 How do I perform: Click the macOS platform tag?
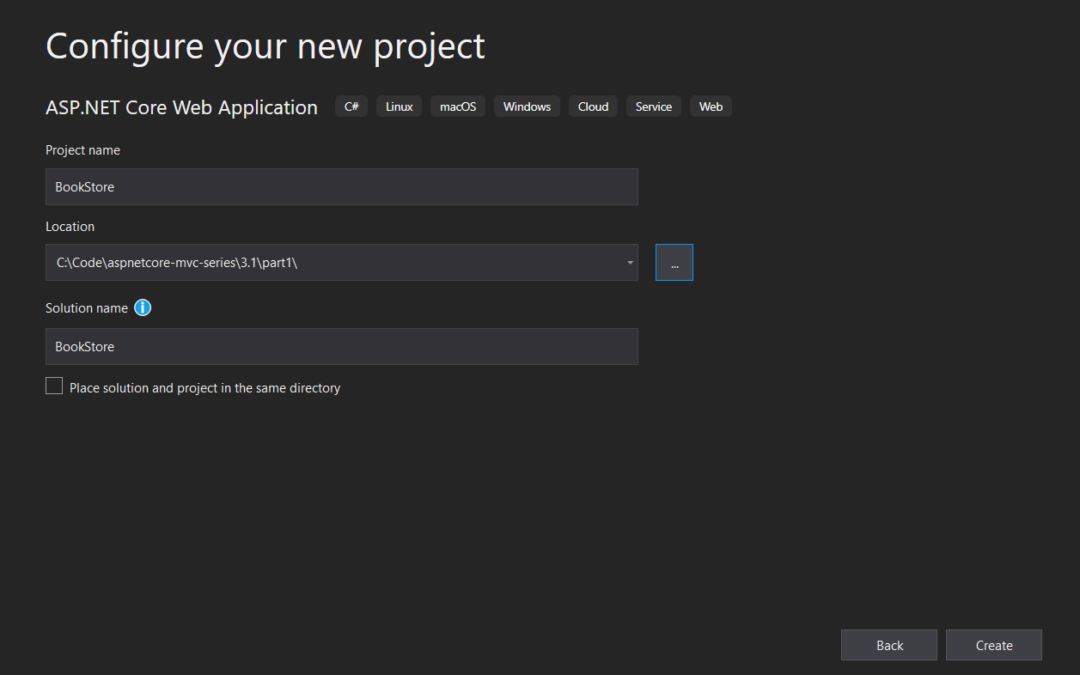pyautogui.click(x=458, y=107)
